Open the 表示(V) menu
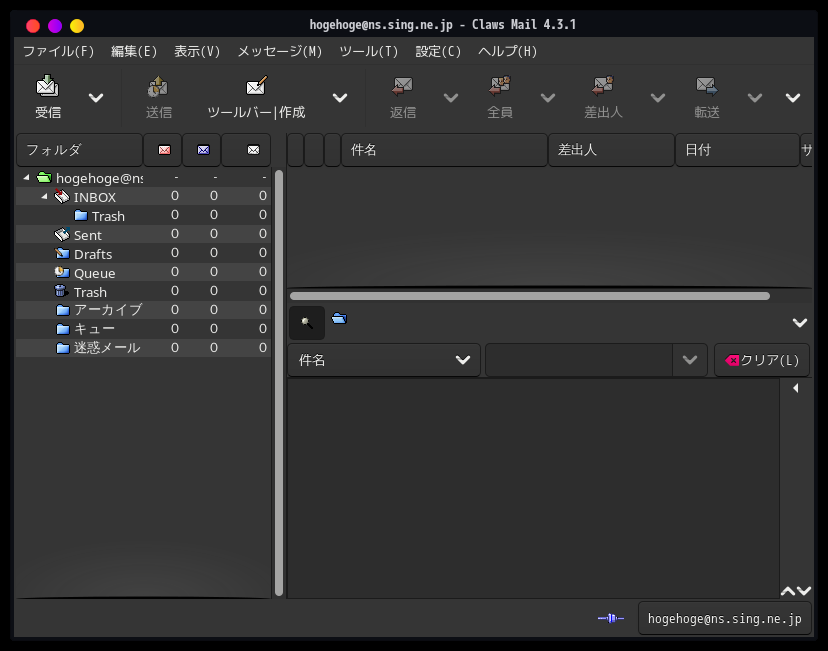 click(197, 51)
